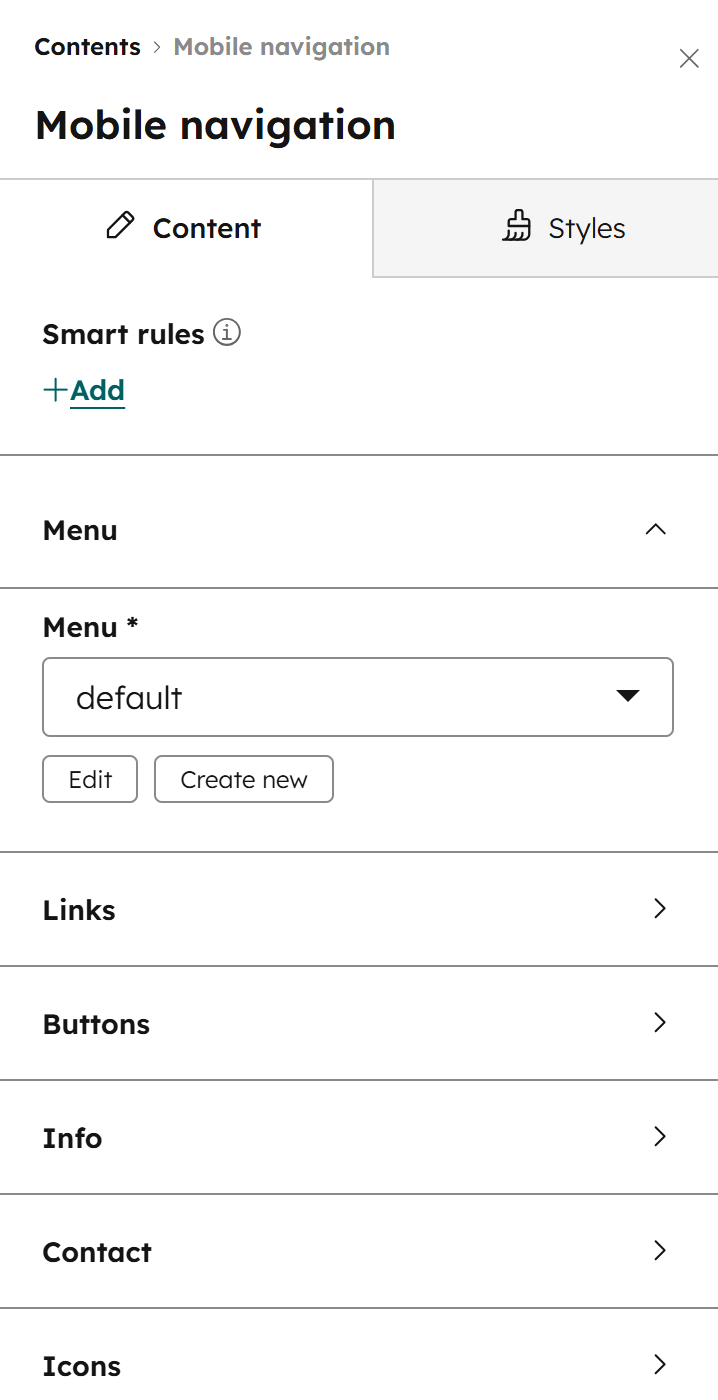Click the pencil icon on Content tab
The image size is (718, 1400).
click(x=121, y=227)
